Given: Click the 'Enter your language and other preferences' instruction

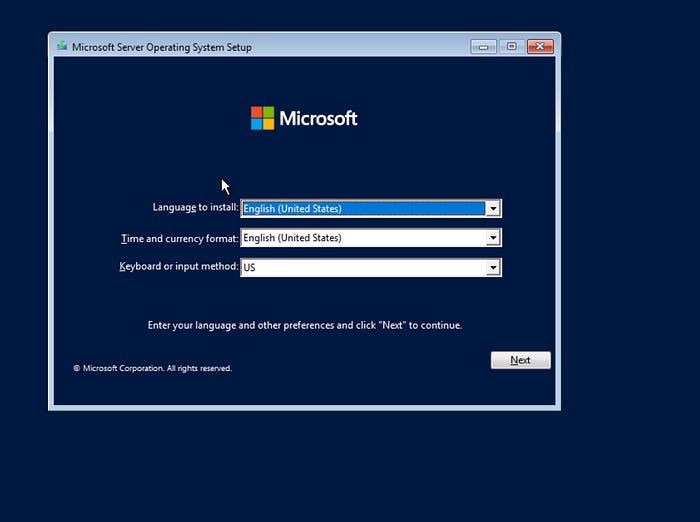Looking at the screenshot, I should pos(305,325).
